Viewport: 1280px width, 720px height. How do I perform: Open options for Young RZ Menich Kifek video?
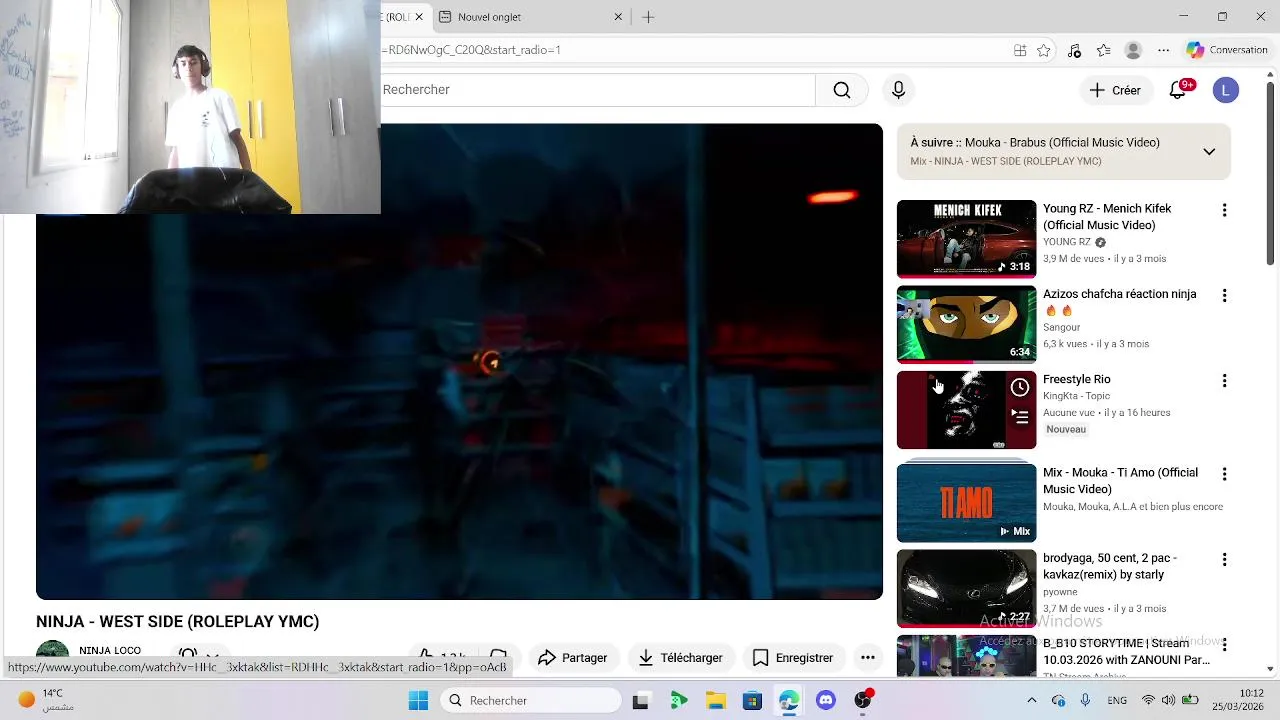[1224, 210]
